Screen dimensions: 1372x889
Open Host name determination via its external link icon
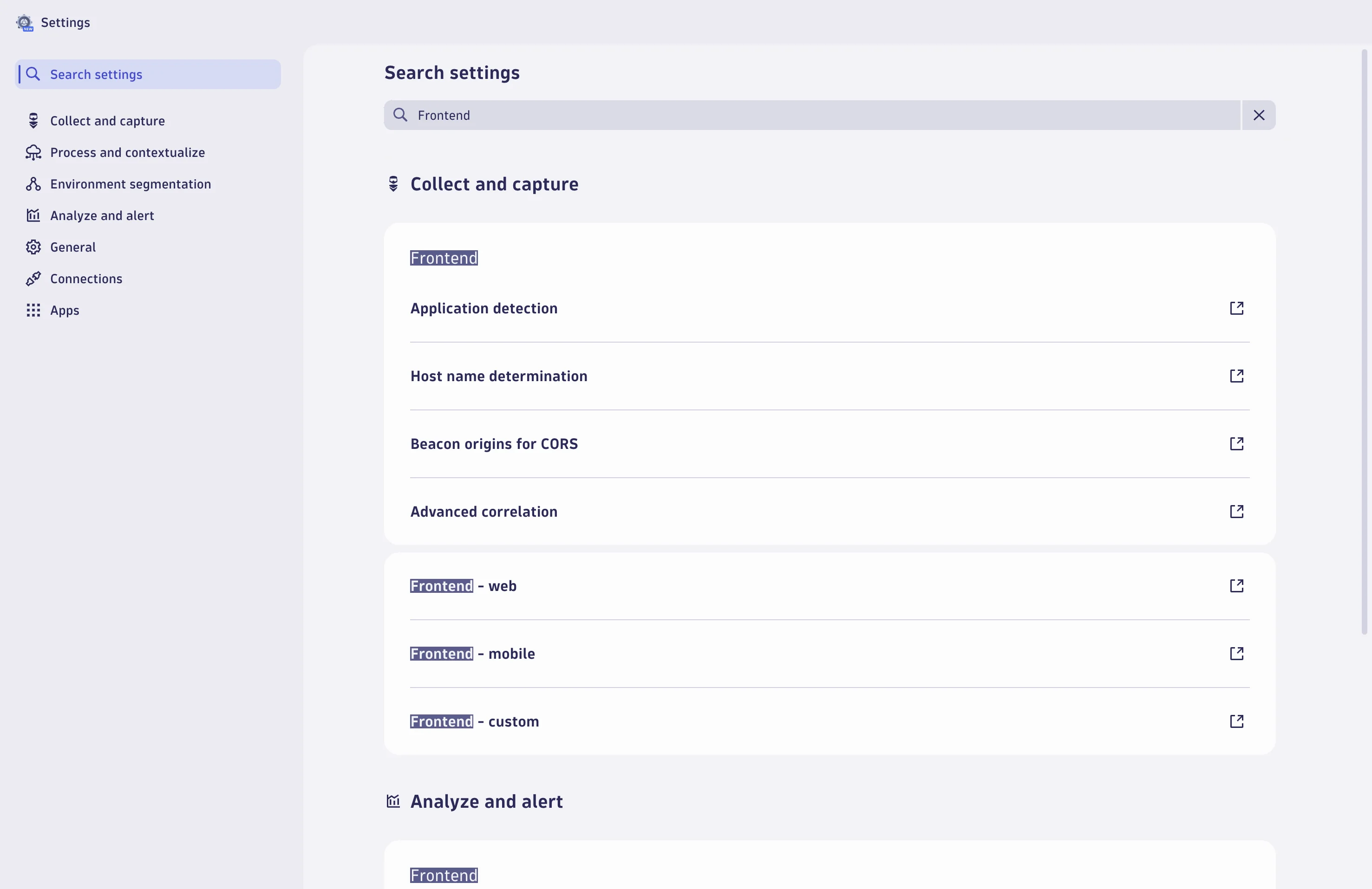point(1236,376)
